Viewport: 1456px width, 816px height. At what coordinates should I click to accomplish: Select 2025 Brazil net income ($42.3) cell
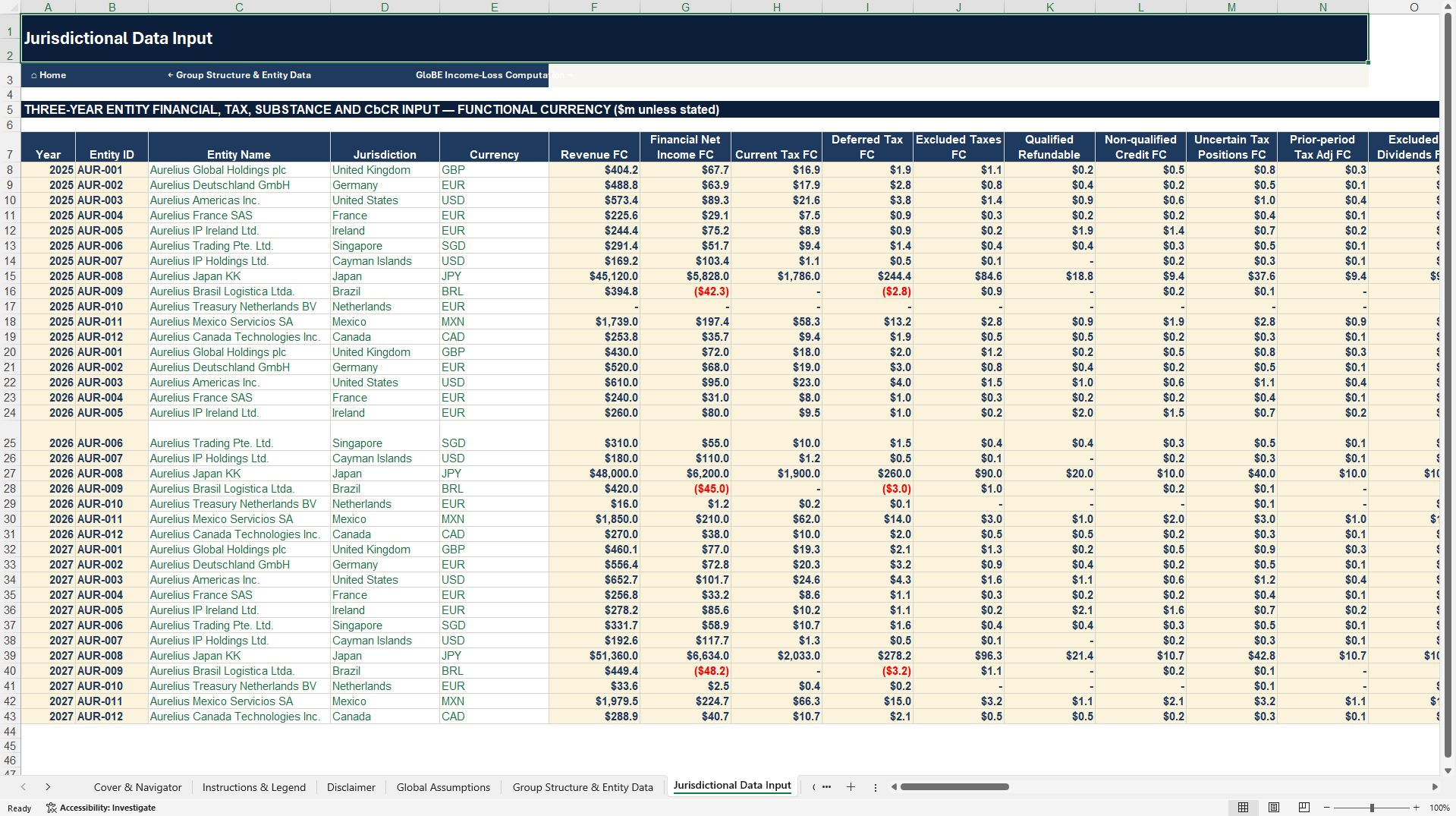[x=685, y=291]
